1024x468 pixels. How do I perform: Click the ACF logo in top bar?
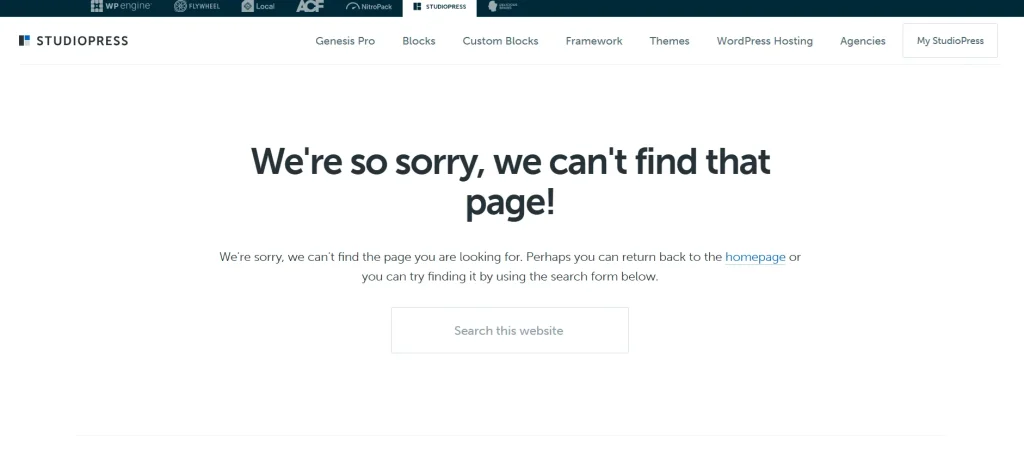[310, 7]
